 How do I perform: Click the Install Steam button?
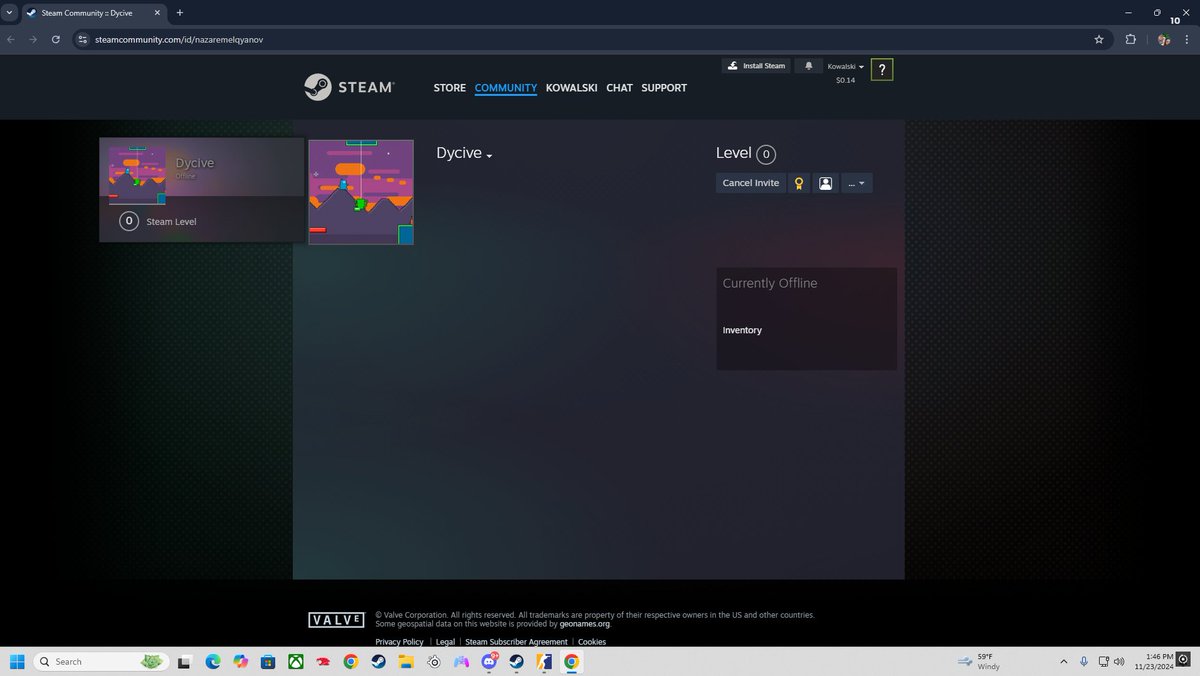click(x=756, y=66)
